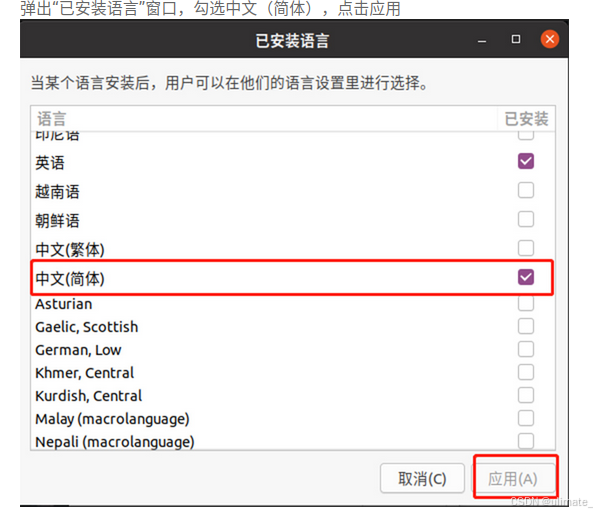
Task: Enable the German, Low checkbox
Action: coord(526,349)
